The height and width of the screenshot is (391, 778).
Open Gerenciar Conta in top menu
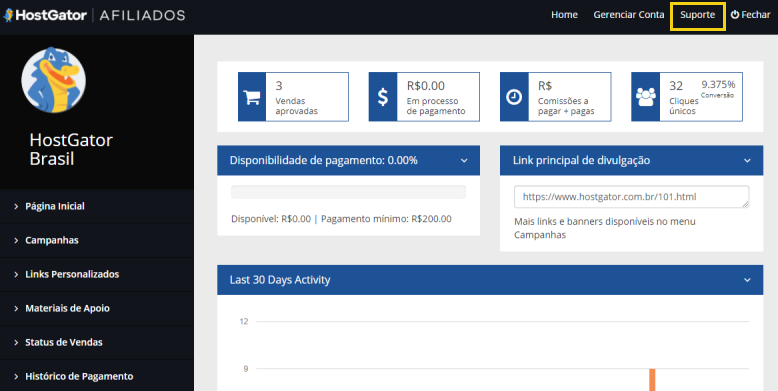pos(629,15)
